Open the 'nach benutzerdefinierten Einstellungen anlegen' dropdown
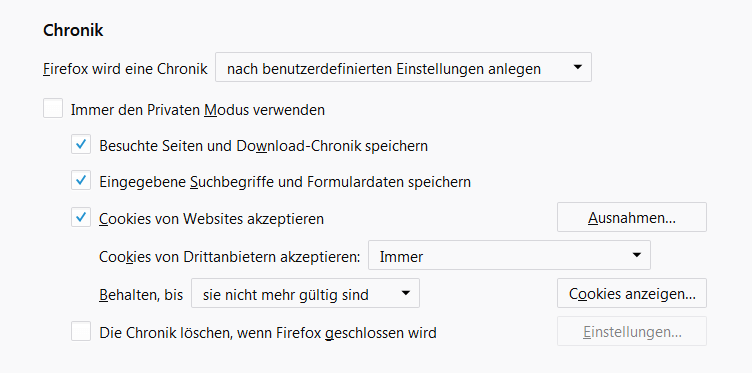The width and height of the screenshot is (752, 373). 403,68
